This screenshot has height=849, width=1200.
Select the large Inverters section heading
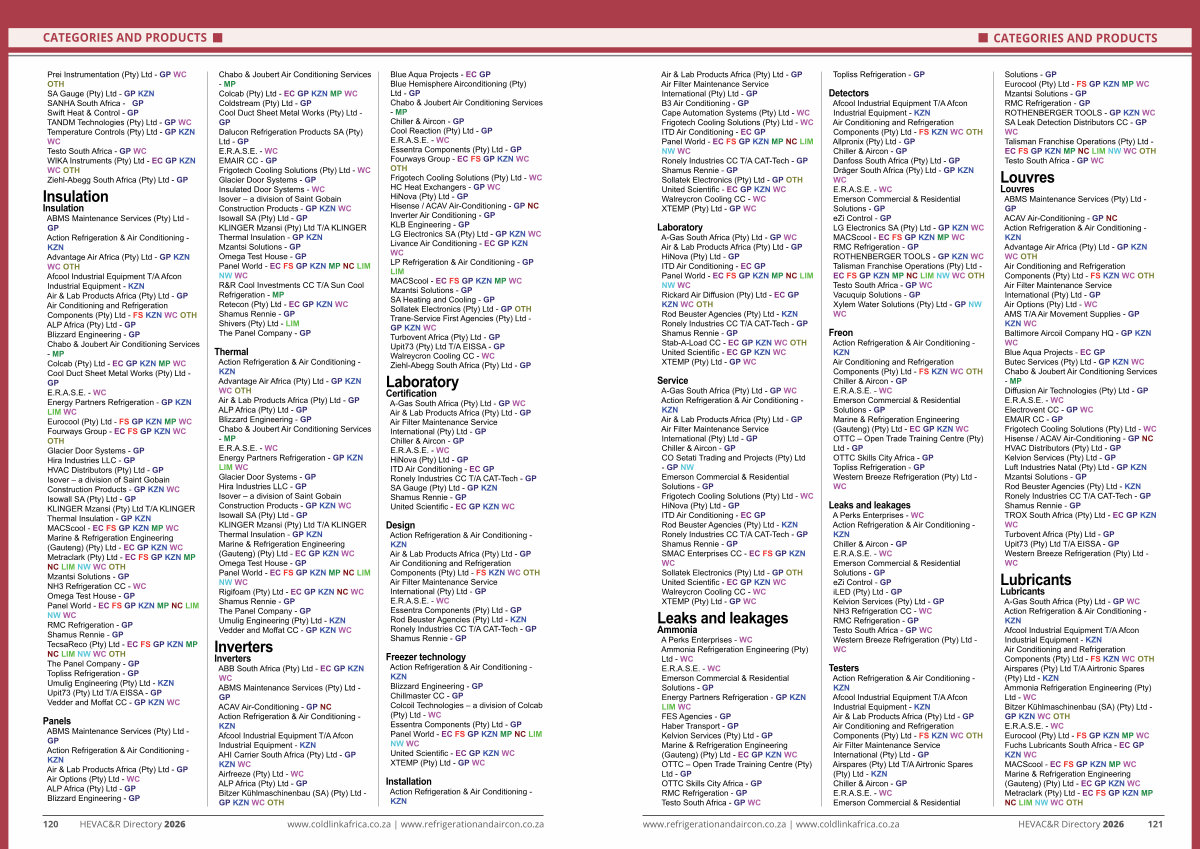(244, 647)
